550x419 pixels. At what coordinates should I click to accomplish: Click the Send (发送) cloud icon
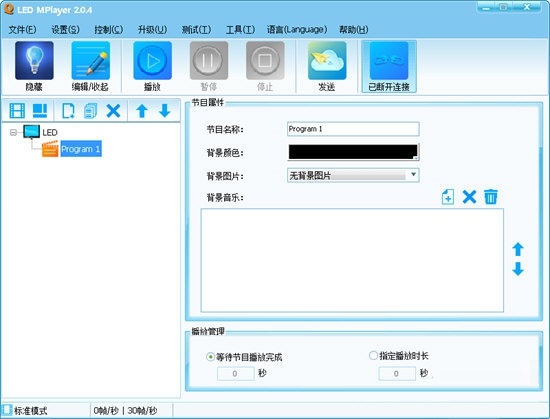tap(327, 61)
